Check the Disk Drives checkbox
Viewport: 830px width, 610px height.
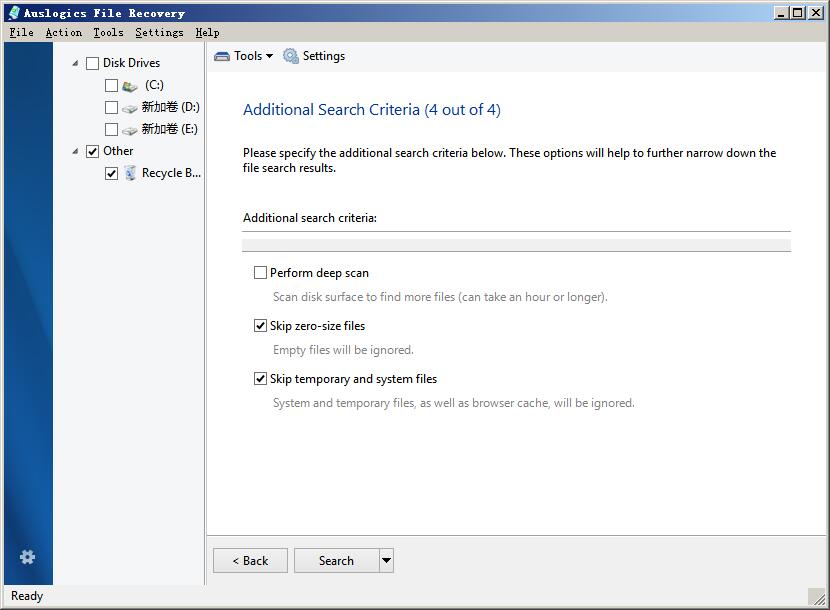92,64
